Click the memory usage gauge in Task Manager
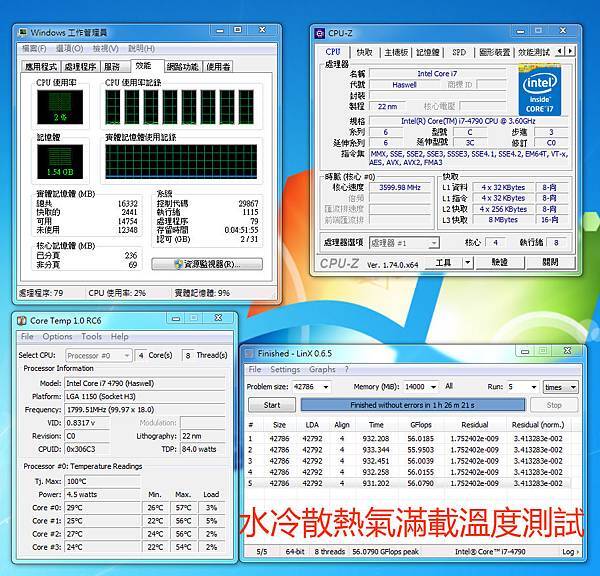Viewport: 600px width, 576px height. point(60,161)
